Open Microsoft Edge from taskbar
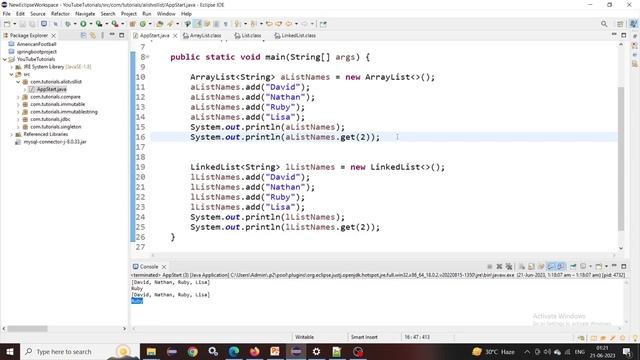This screenshot has height=360, width=640. coord(234,351)
